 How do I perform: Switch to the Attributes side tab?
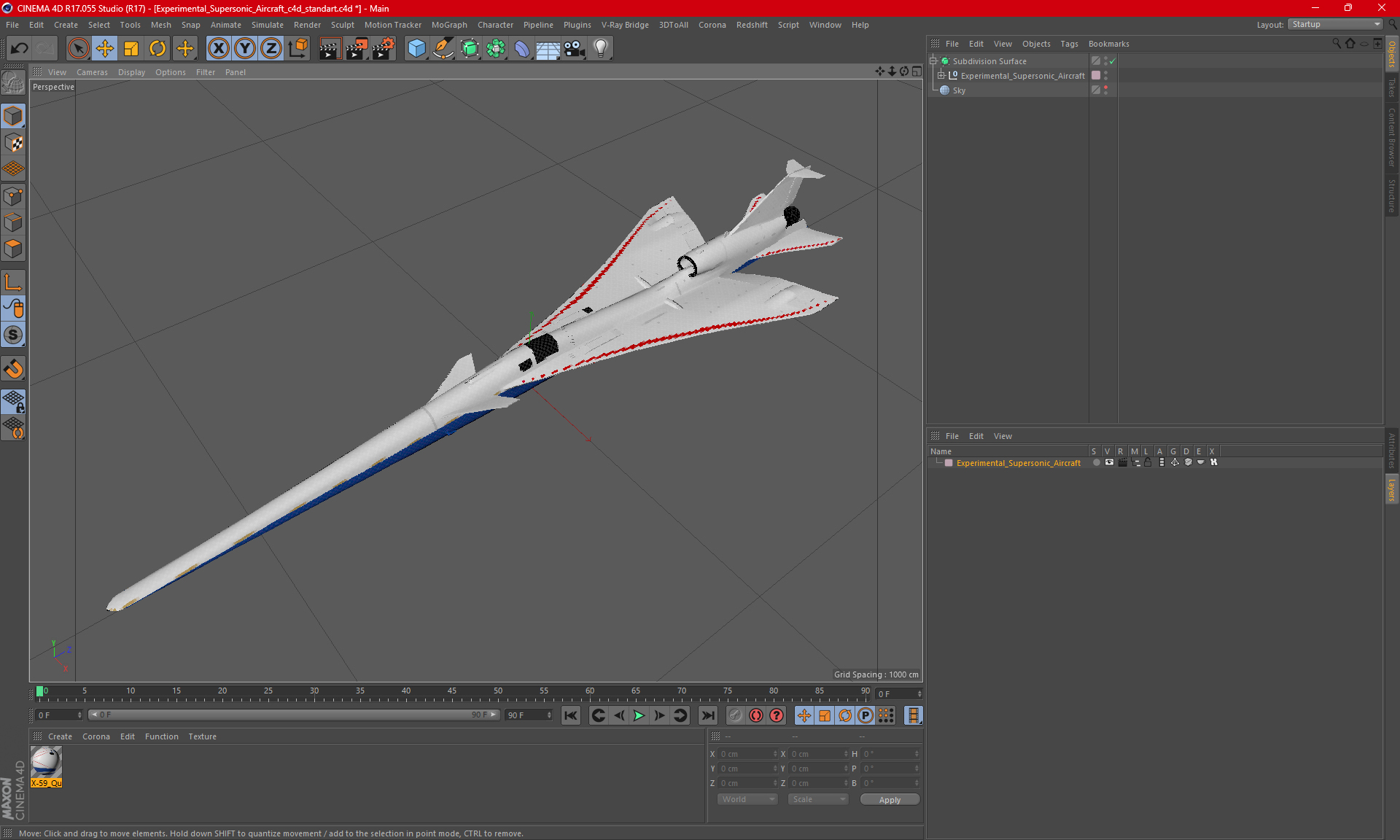(1392, 451)
